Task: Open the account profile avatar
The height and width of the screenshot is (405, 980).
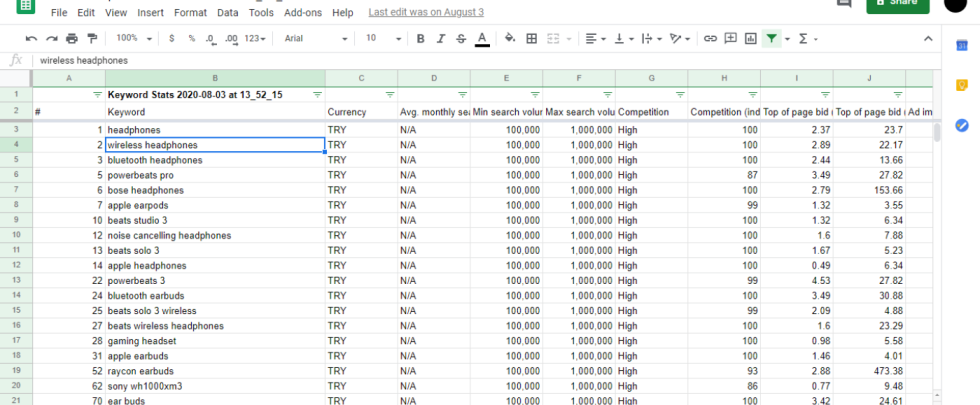Action: [955, 4]
